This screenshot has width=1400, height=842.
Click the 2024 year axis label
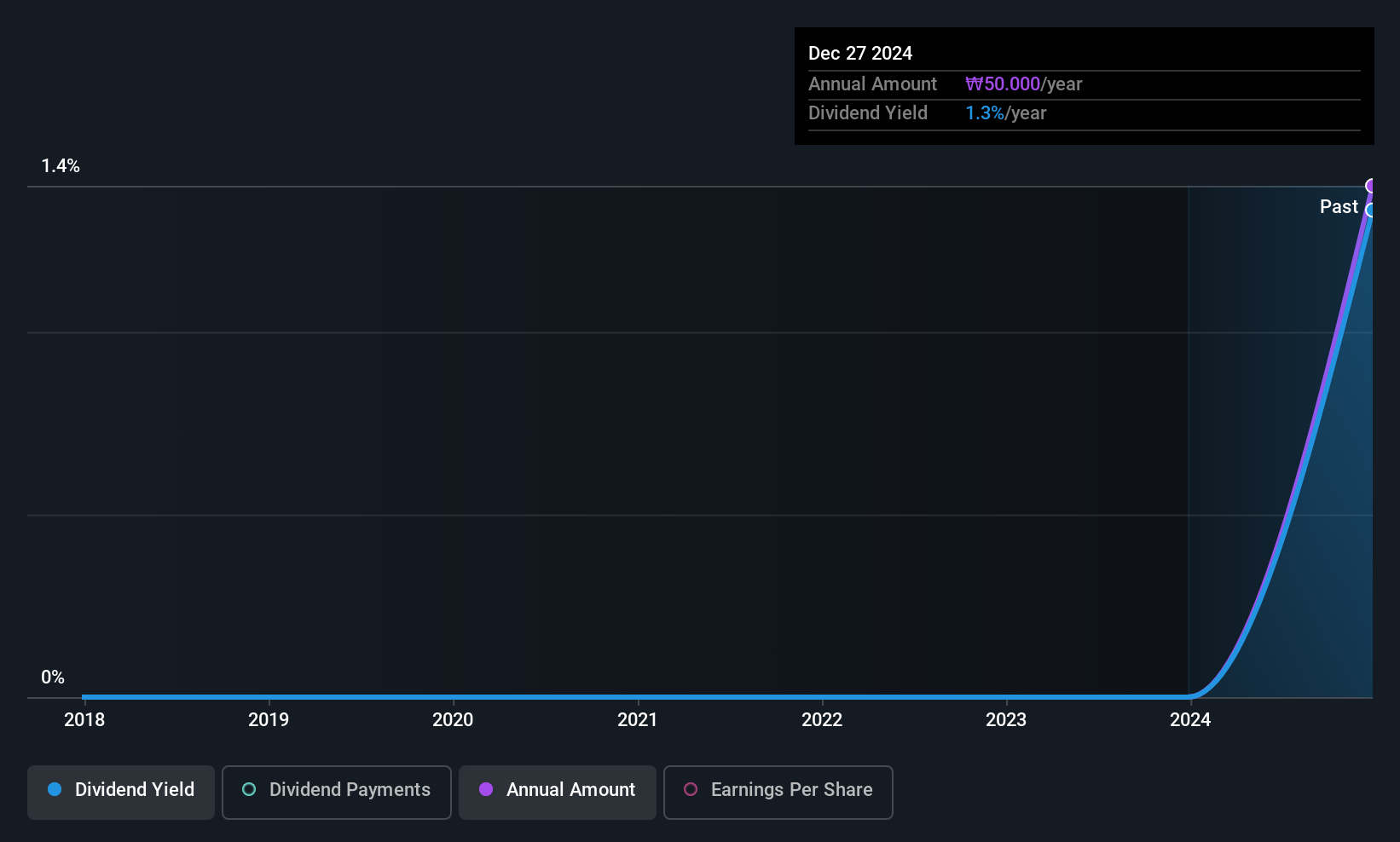1190,719
